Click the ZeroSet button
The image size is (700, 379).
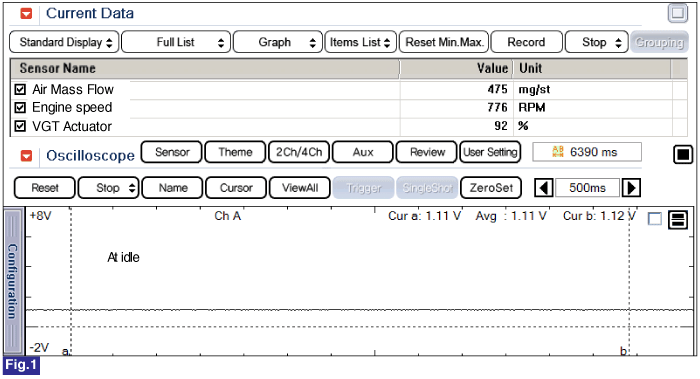point(491,188)
